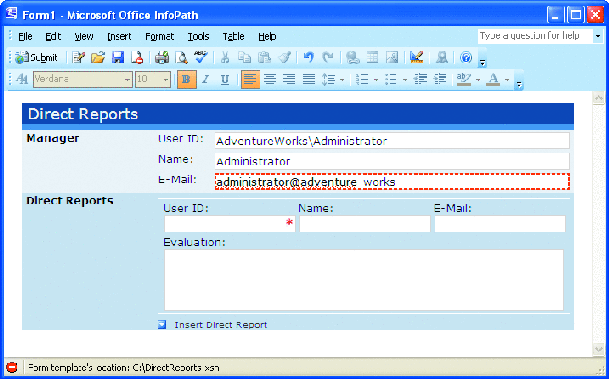Open the Verdana font name dropdown
The width and height of the screenshot is (609, 379).
point(127,80)
